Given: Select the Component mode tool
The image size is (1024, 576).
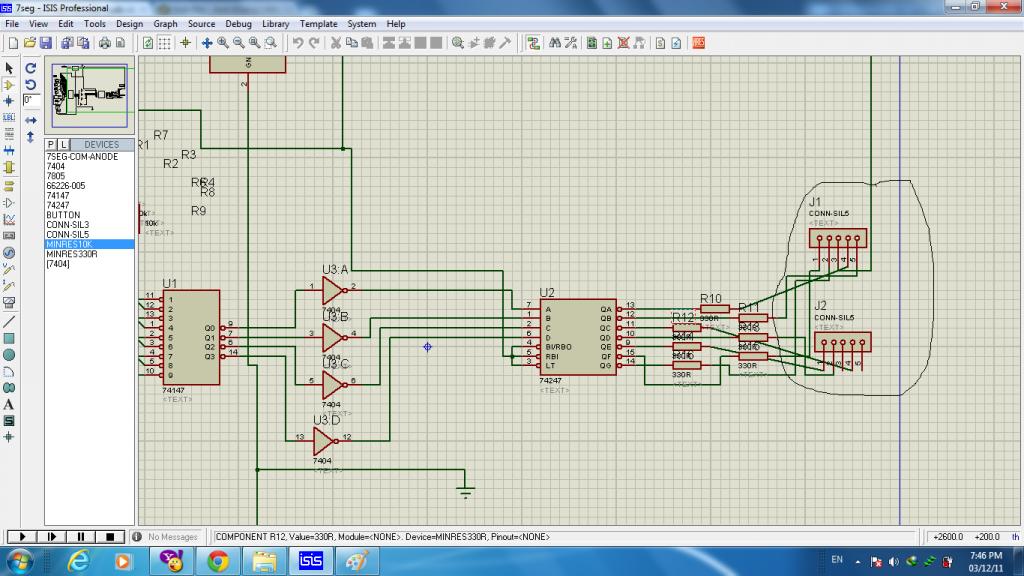Looking at the screenshot, I should pyautogui.click(x=9, y=85).
